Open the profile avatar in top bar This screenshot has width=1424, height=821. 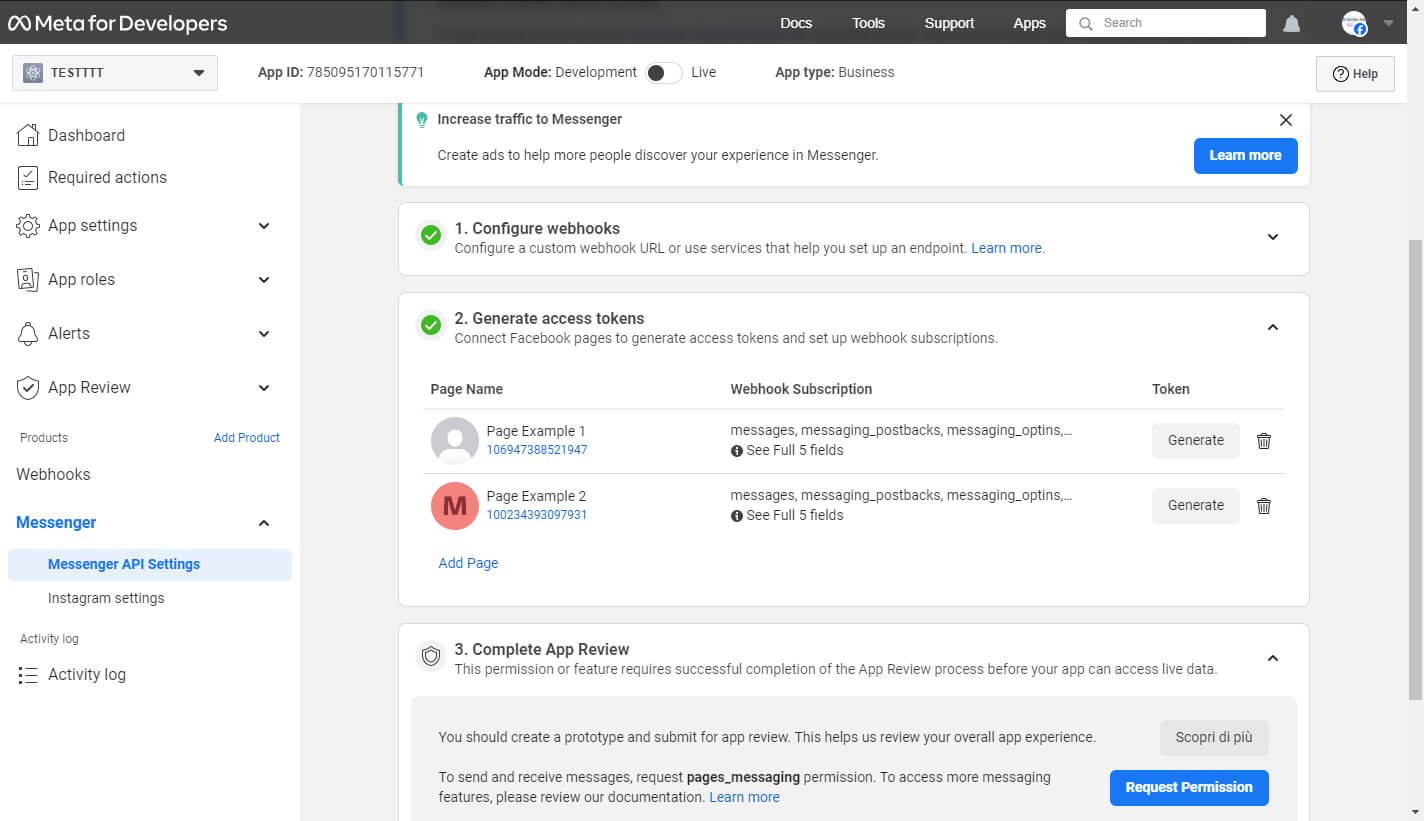1354,24
